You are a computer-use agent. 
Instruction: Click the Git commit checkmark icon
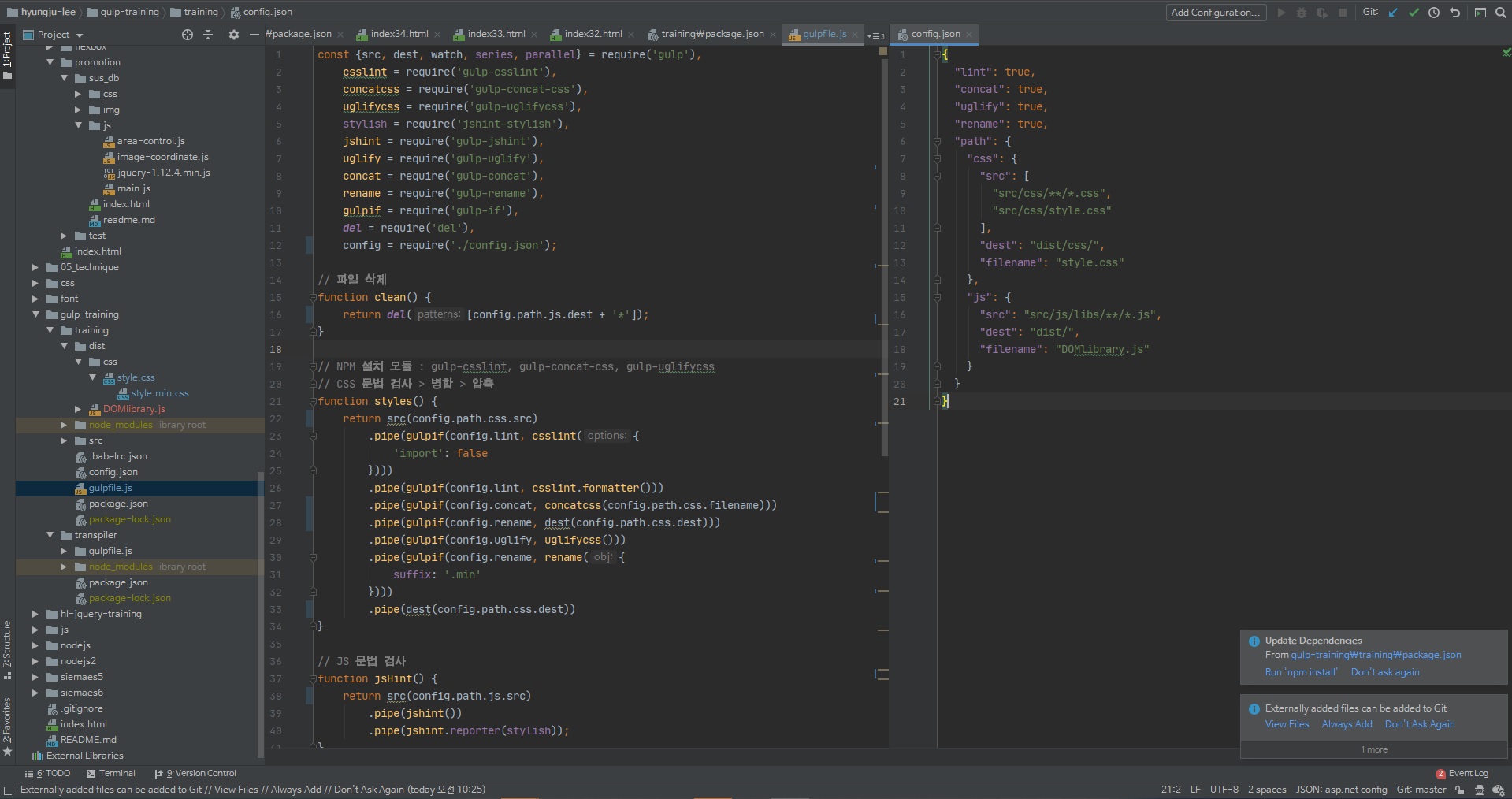pyautogui.click(x=1414, y=13)
